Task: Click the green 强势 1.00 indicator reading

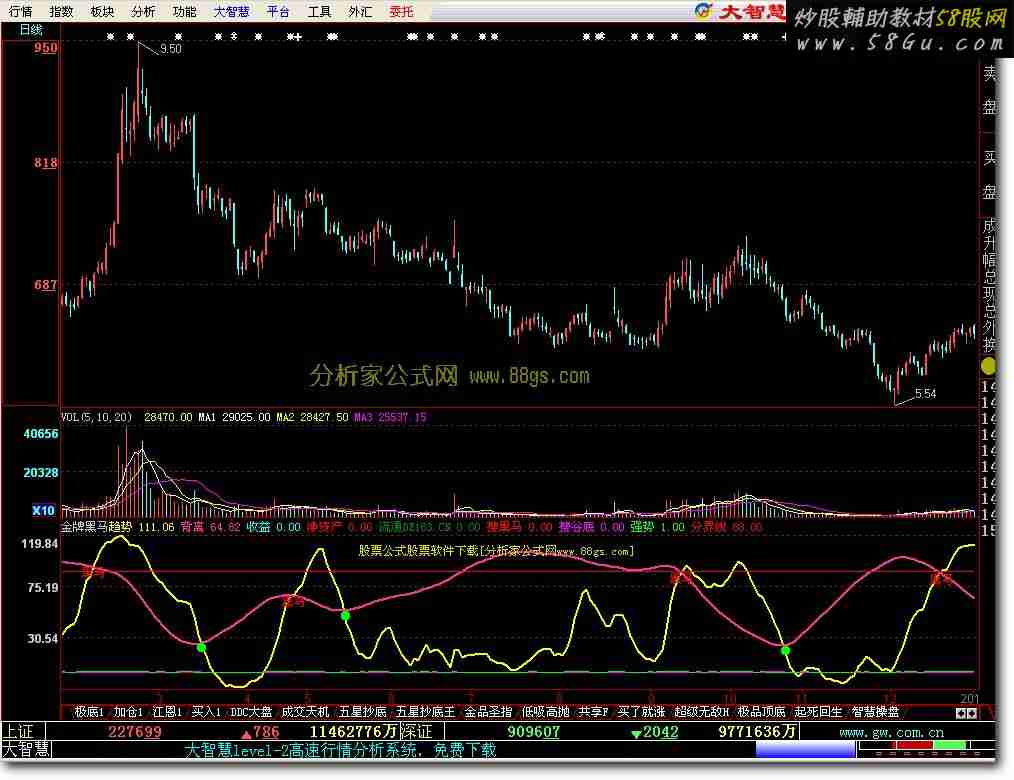Action: click(x=657, y=526)
